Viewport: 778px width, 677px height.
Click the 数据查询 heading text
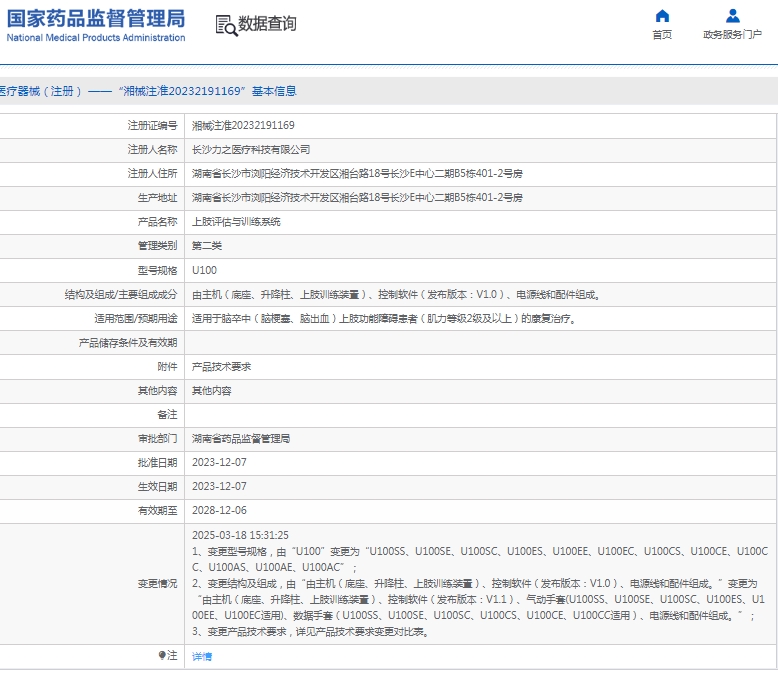pyautogui.click(x=267, y=23)
